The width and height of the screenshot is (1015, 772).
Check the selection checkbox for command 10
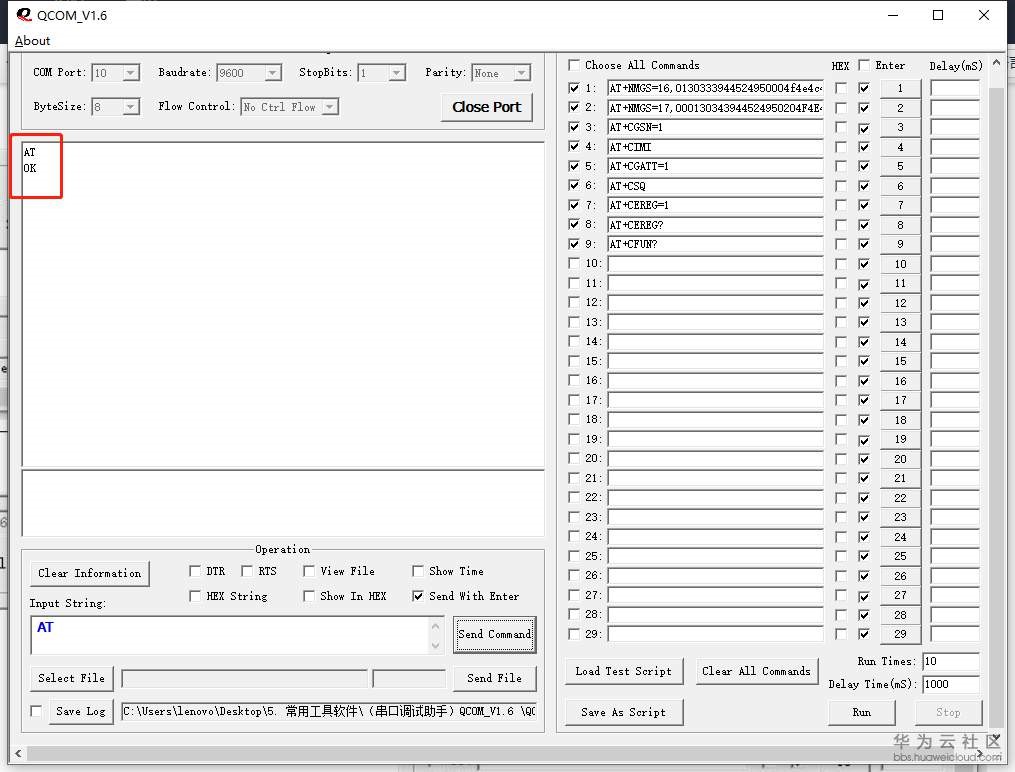(574, 263)
